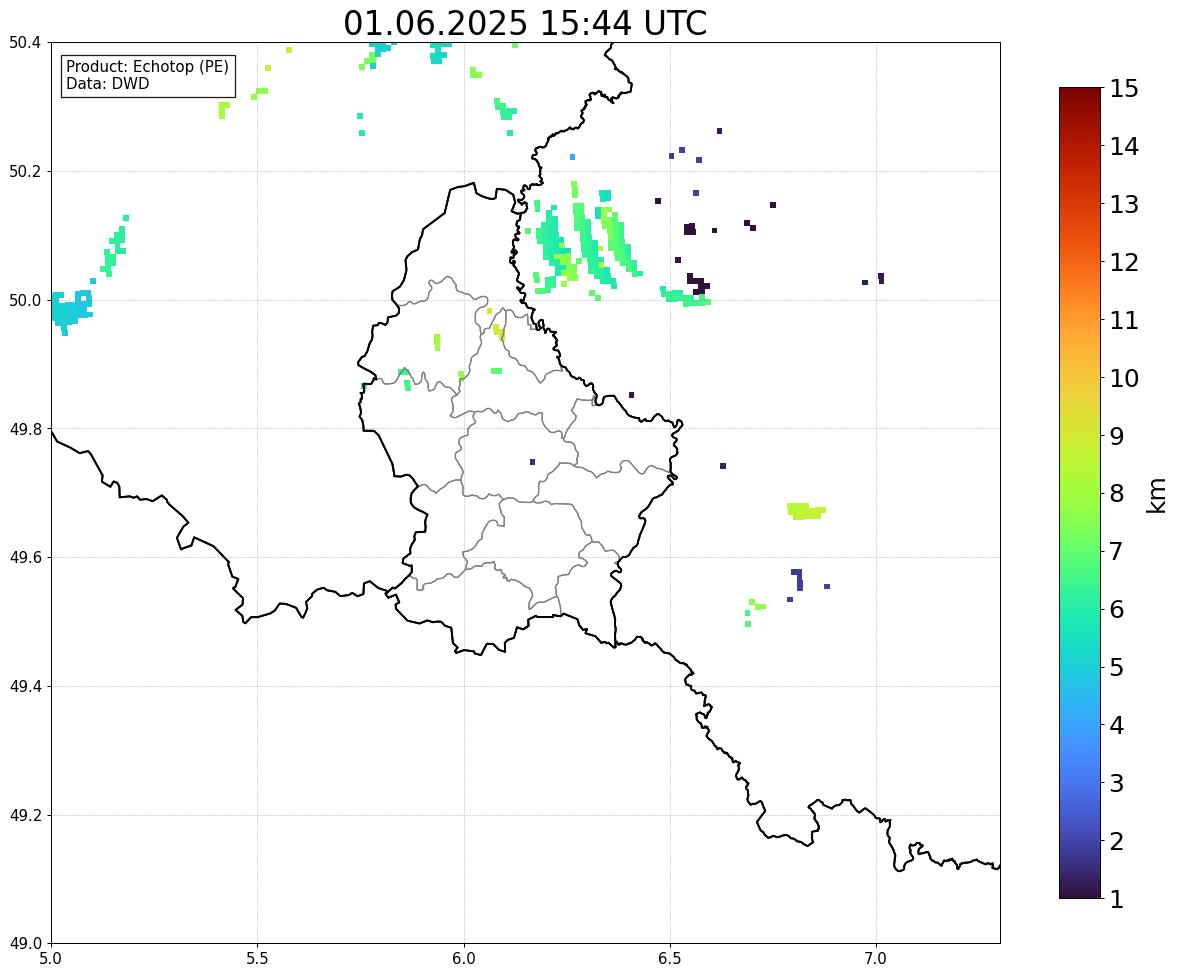Click colorbar tick label 12
1178x976 pixels.
[x=1124, y=262]
